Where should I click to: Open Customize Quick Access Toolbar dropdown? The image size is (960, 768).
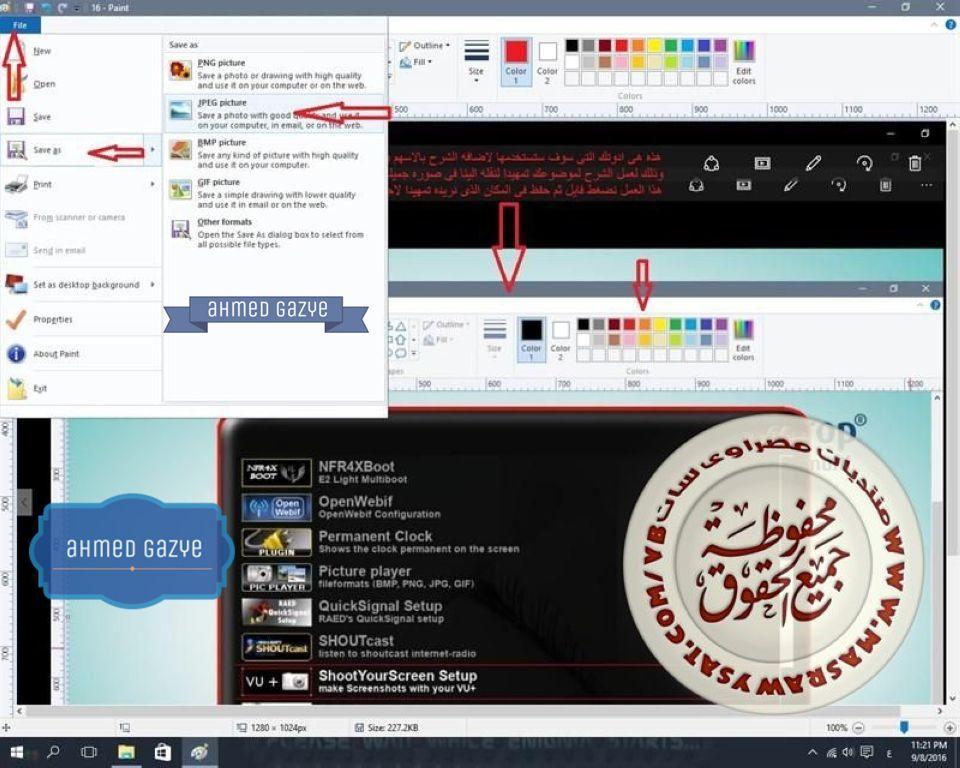pyautogui.click(x=78, y=8)
